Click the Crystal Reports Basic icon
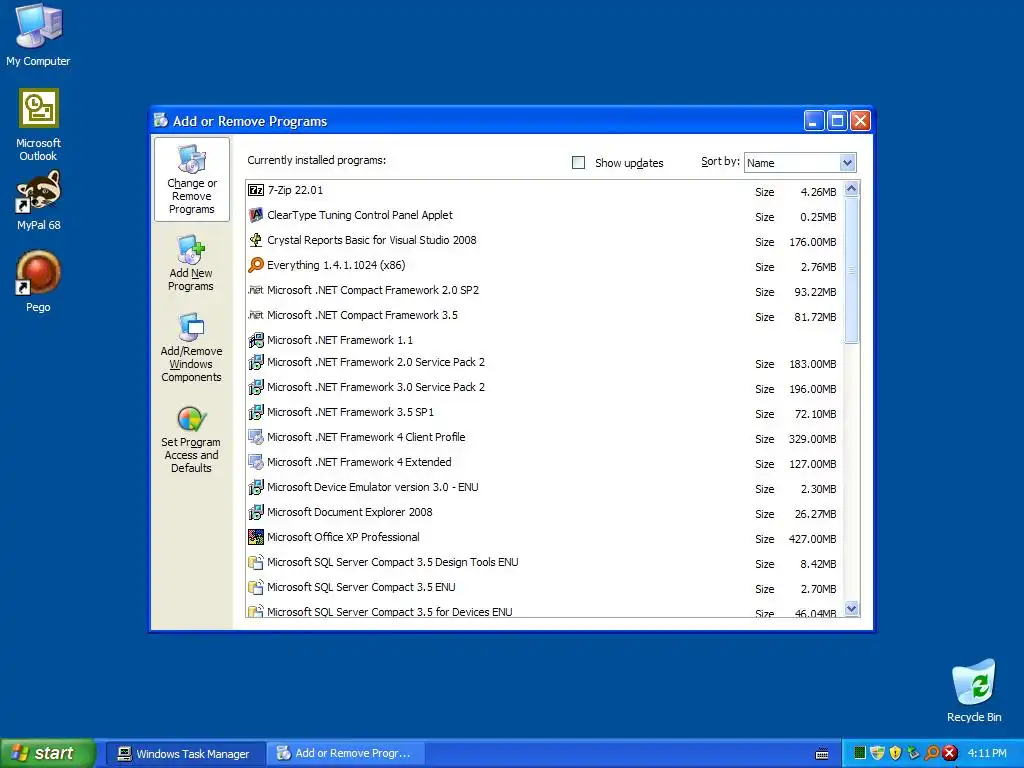Viewport: 1024px width, 768px height. click(256, 240)
